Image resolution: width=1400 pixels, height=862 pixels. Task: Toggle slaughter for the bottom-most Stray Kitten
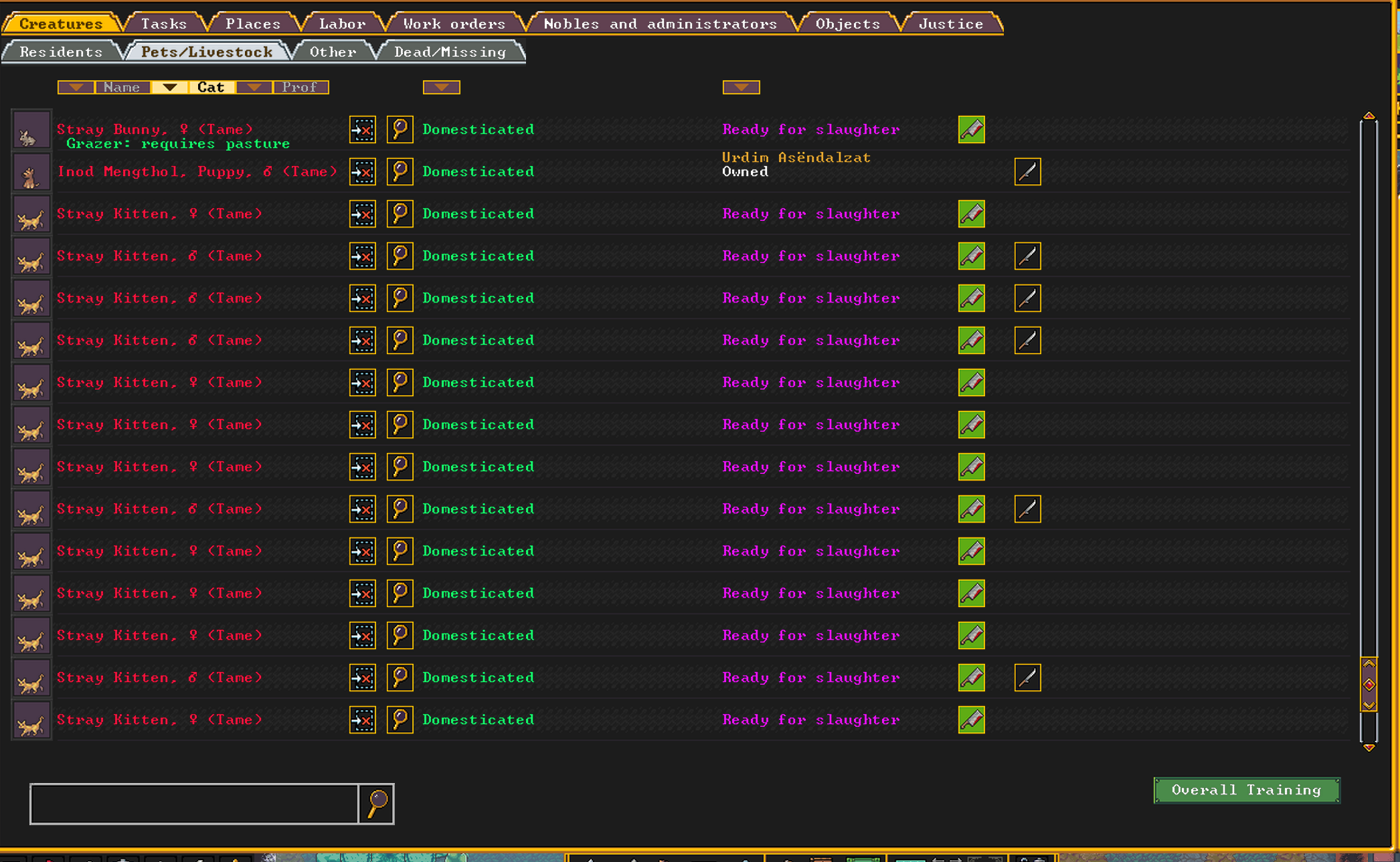[x=972, y=720]
